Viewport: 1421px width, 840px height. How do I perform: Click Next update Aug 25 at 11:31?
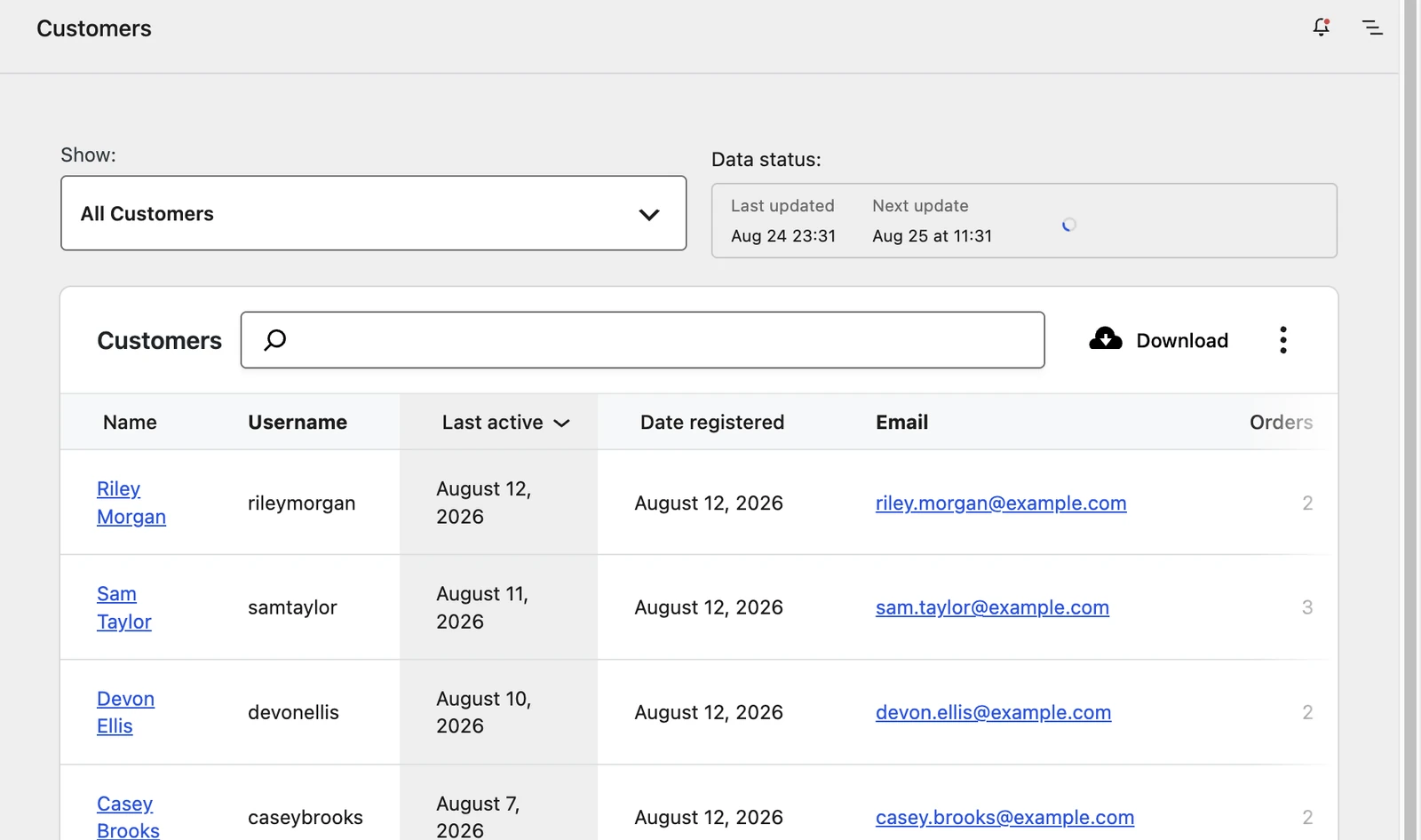(932, 236)
